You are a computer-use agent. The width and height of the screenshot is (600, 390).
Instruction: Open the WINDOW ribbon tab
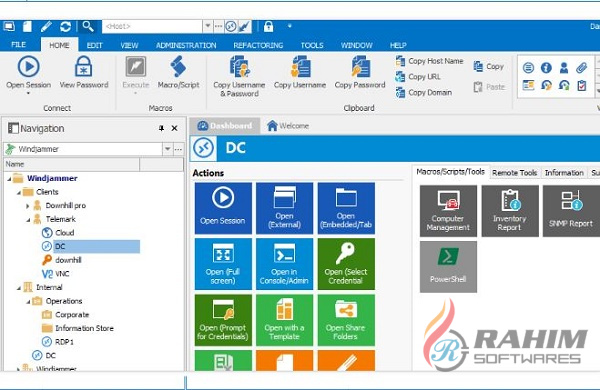click(x=357, y=45)
